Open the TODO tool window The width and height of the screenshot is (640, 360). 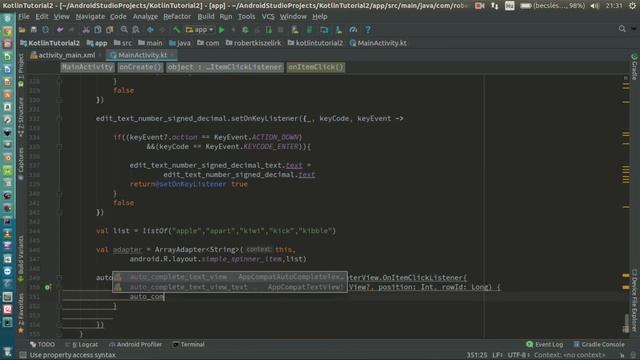(x=42, y=344)
